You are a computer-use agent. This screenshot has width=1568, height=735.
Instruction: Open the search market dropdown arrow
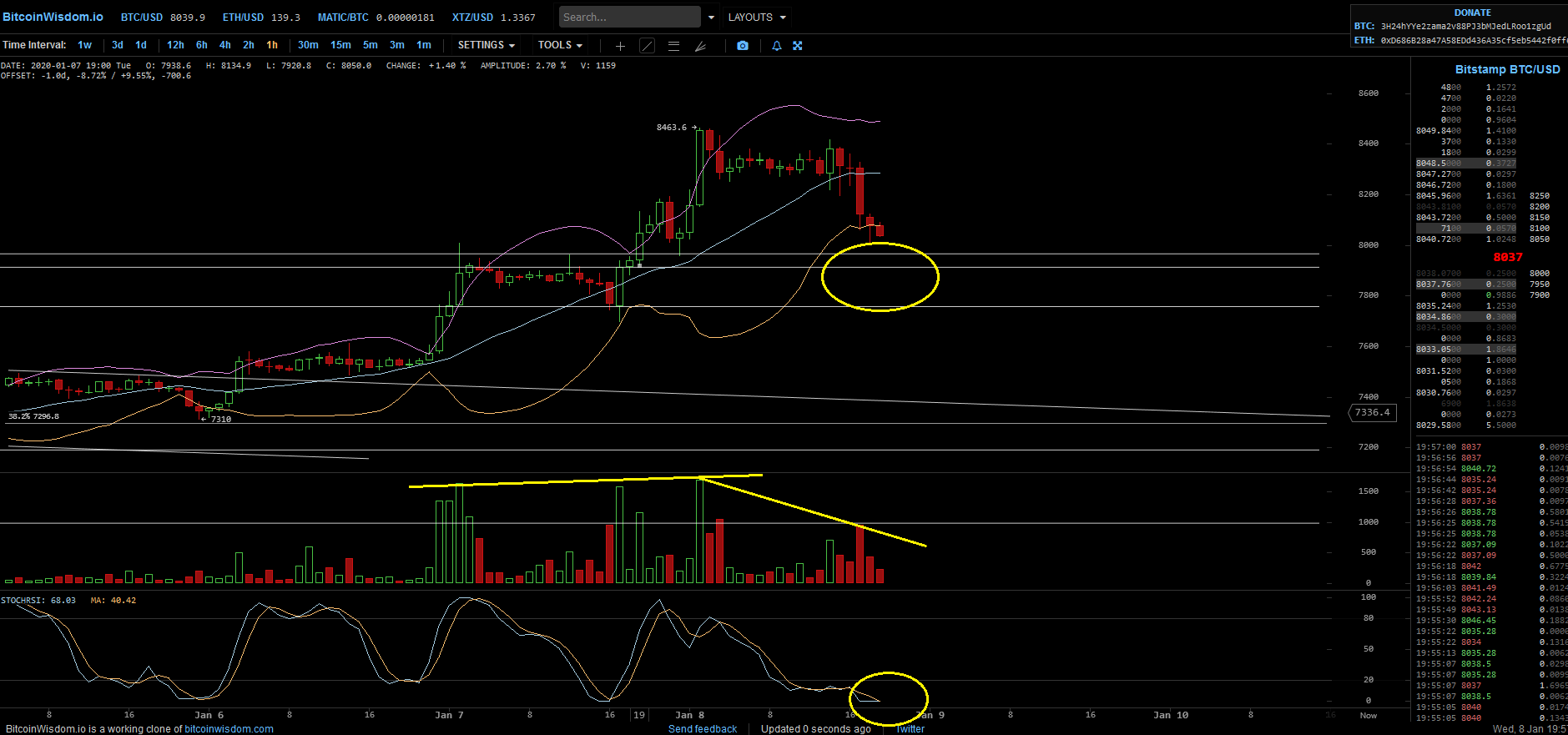click(711, 18)
